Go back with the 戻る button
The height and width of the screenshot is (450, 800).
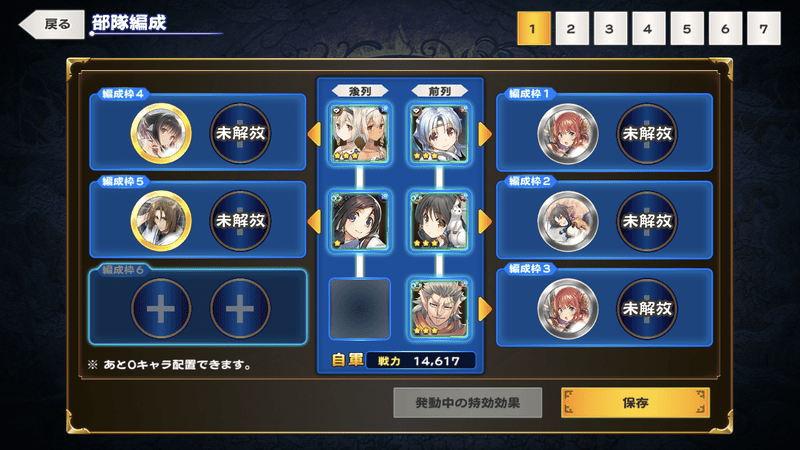click(x=52, y=24)
